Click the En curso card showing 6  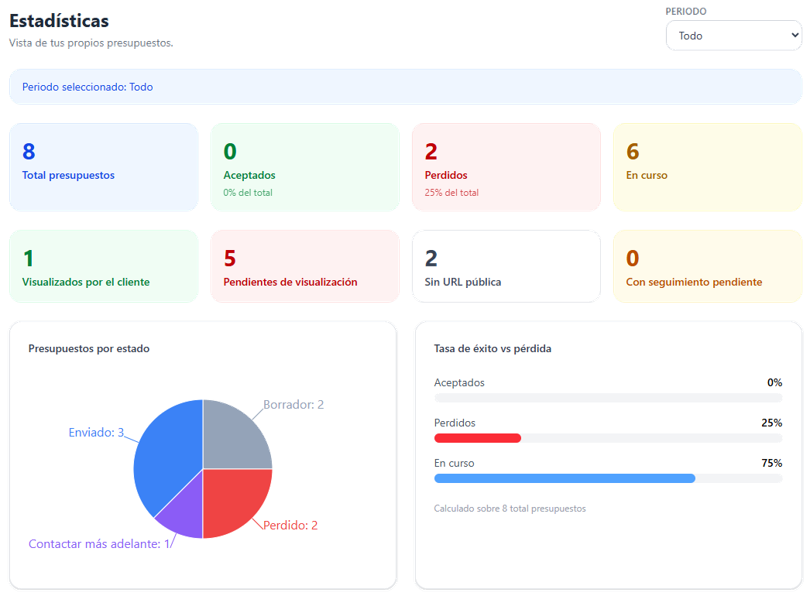(707, 167)
